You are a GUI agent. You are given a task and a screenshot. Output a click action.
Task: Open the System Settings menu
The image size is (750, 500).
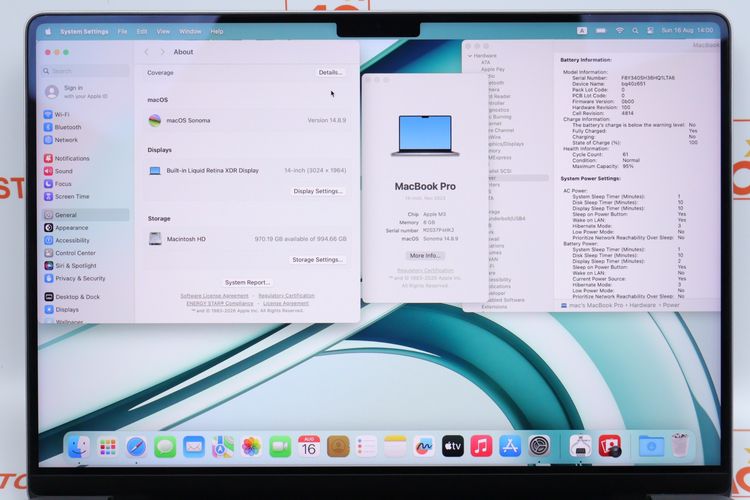pos(84,32)
